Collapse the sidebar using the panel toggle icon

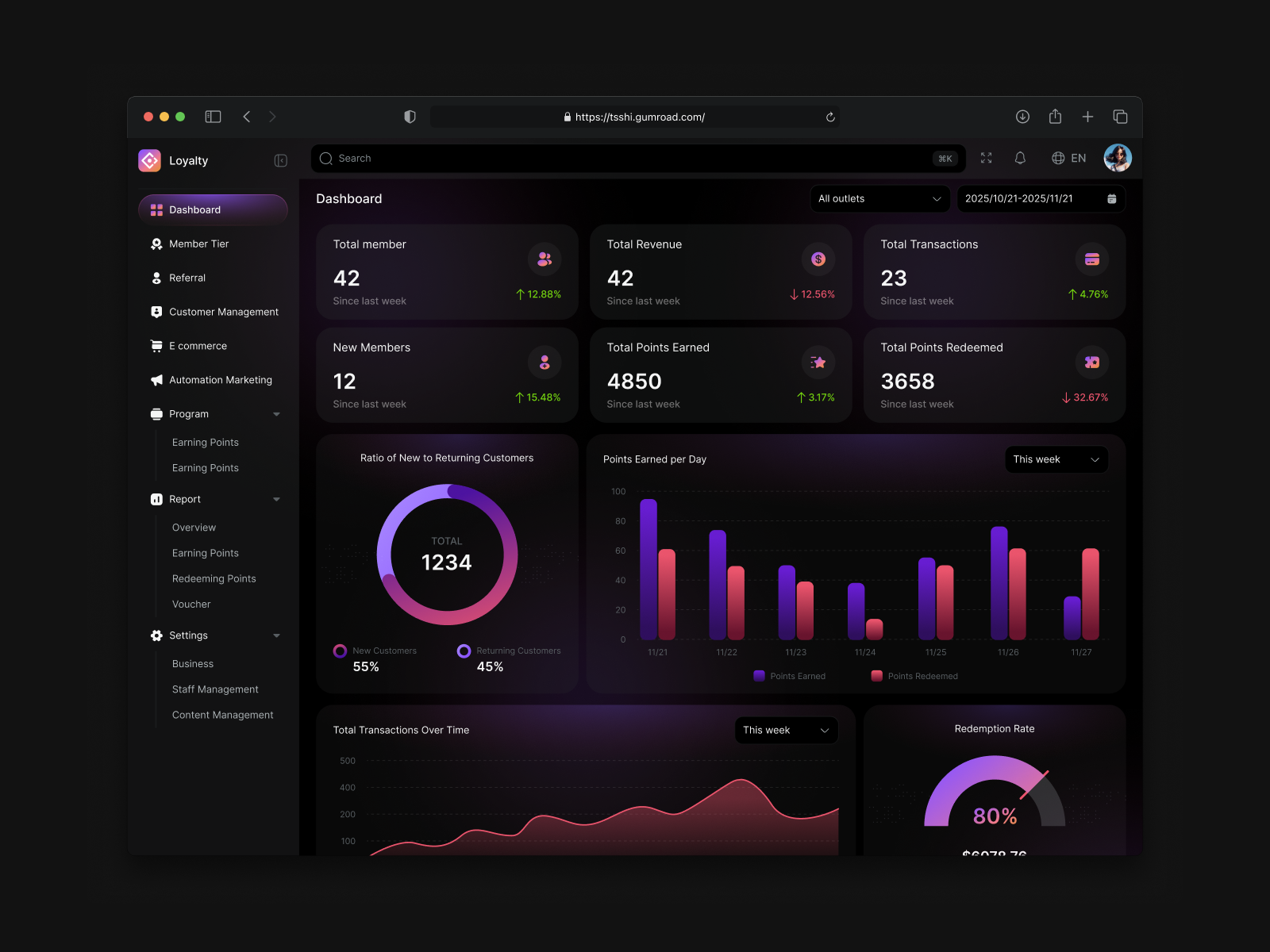pos(280,160)
